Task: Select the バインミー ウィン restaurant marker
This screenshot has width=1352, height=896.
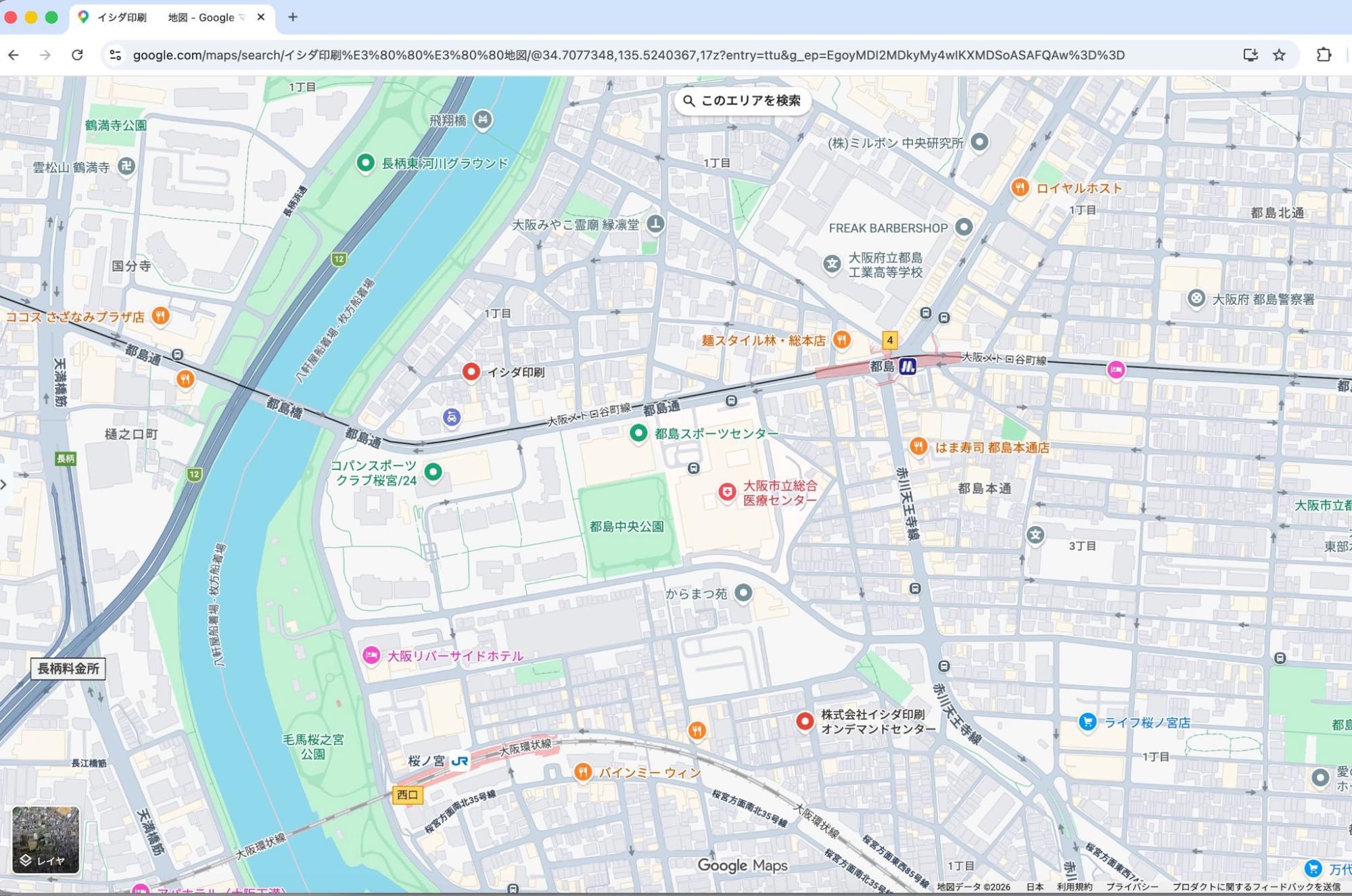Action: 582,772
